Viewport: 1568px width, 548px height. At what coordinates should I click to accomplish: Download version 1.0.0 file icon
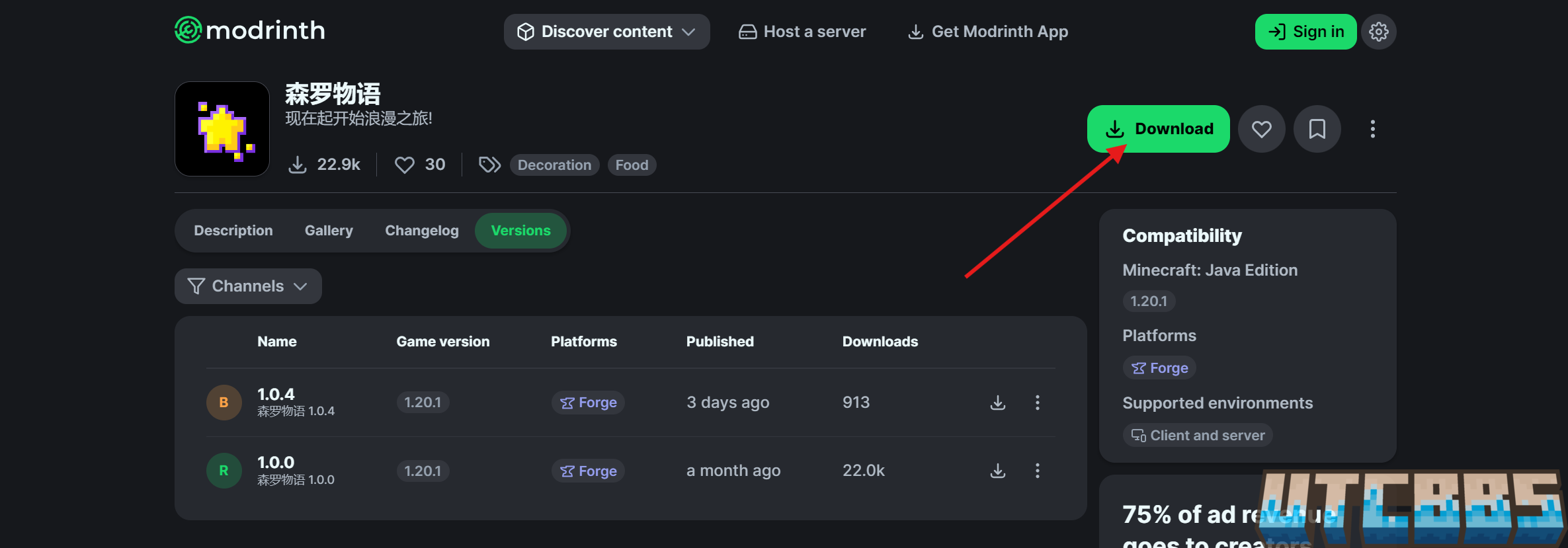tap(997, 471)
